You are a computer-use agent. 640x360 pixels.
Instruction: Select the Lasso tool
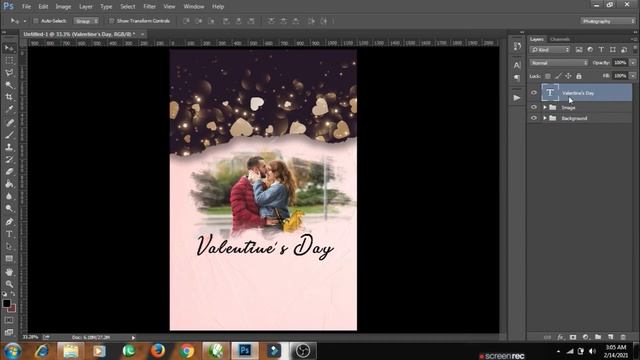9,73
